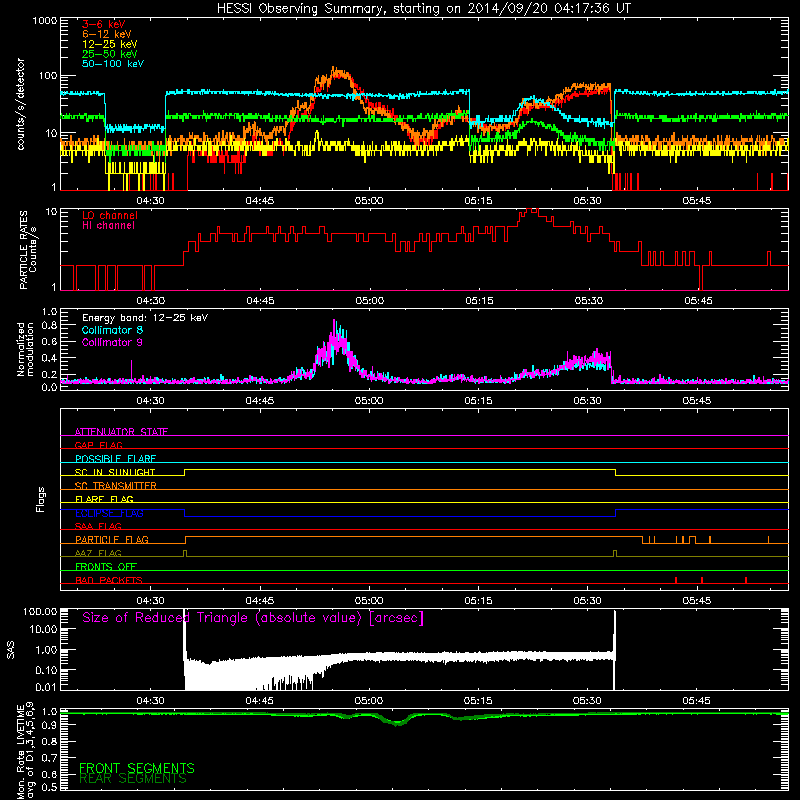Click the BAD PACKETS flag label
Viewport: 800px width, 800px height.
[109, 580]
